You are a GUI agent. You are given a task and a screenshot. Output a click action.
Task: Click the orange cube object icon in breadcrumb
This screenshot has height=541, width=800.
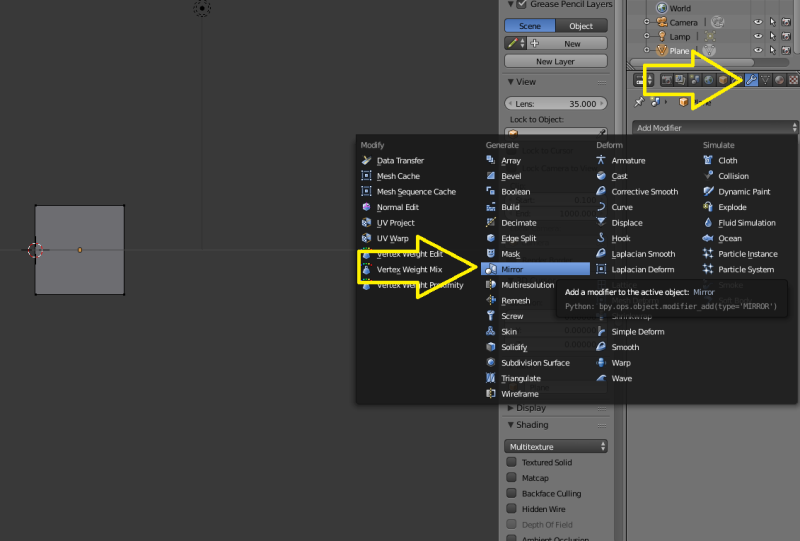click(x=684, y=102)
